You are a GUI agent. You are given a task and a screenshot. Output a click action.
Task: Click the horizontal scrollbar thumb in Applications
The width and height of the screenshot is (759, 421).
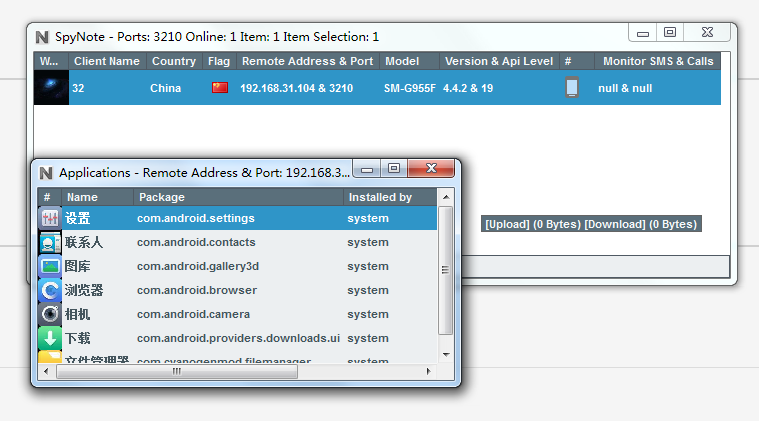[x=177, y=372]
